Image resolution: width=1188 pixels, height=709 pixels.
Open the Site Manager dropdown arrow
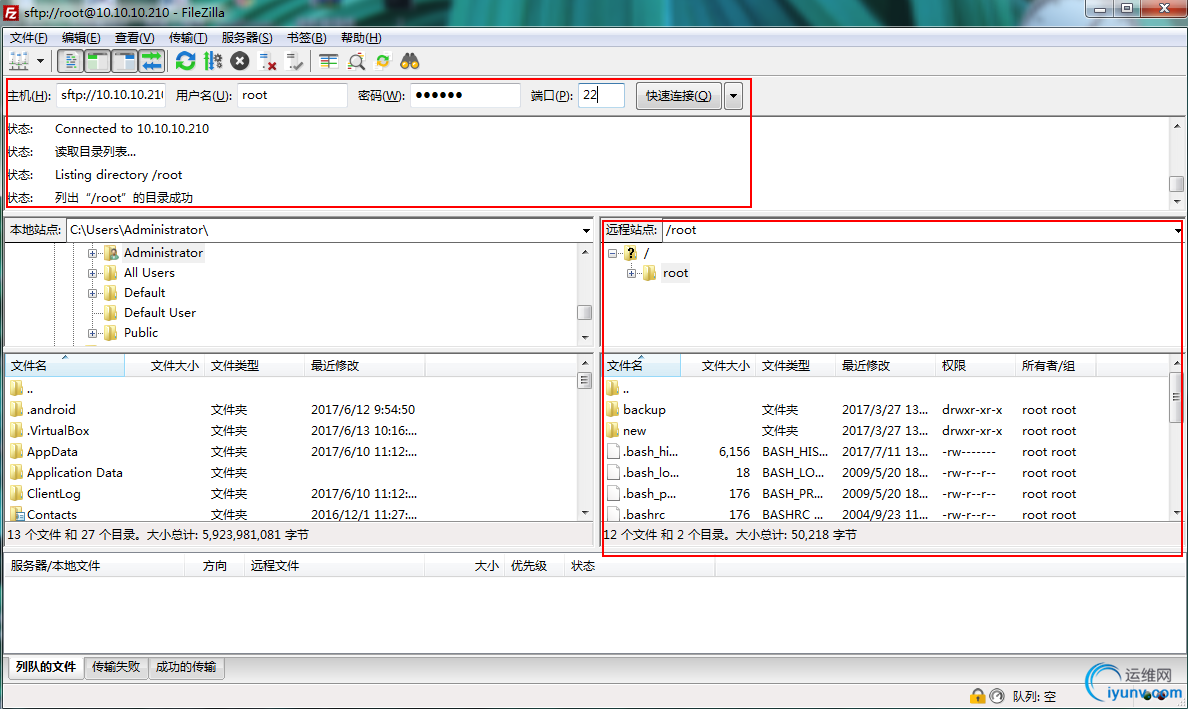point(40,61)
